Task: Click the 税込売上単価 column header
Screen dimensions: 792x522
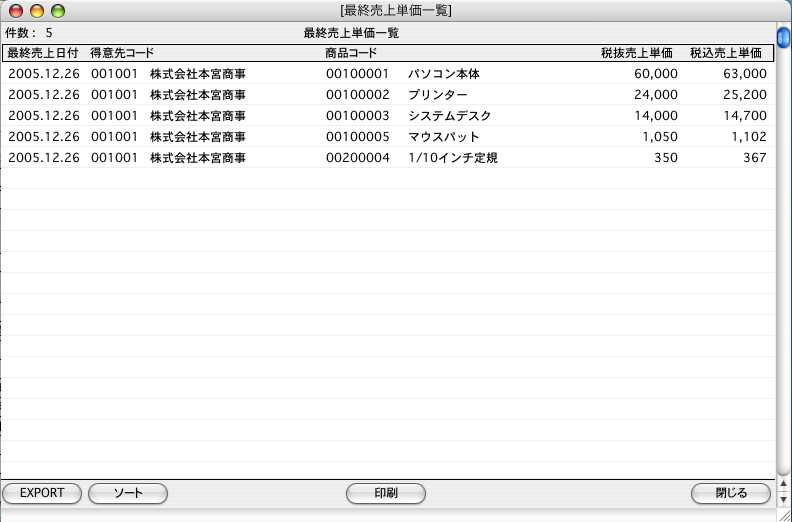Action: coord(726,52)
